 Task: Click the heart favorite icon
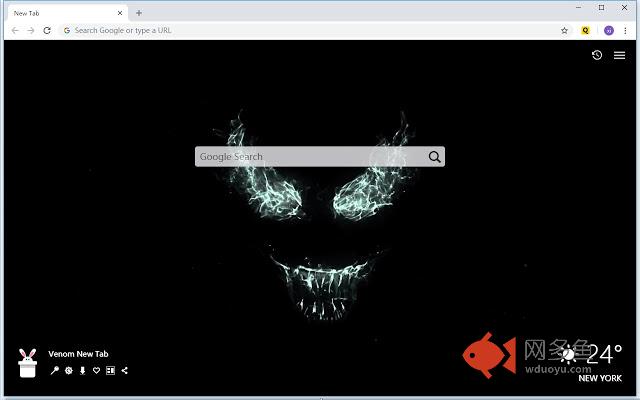pos(96,370)
